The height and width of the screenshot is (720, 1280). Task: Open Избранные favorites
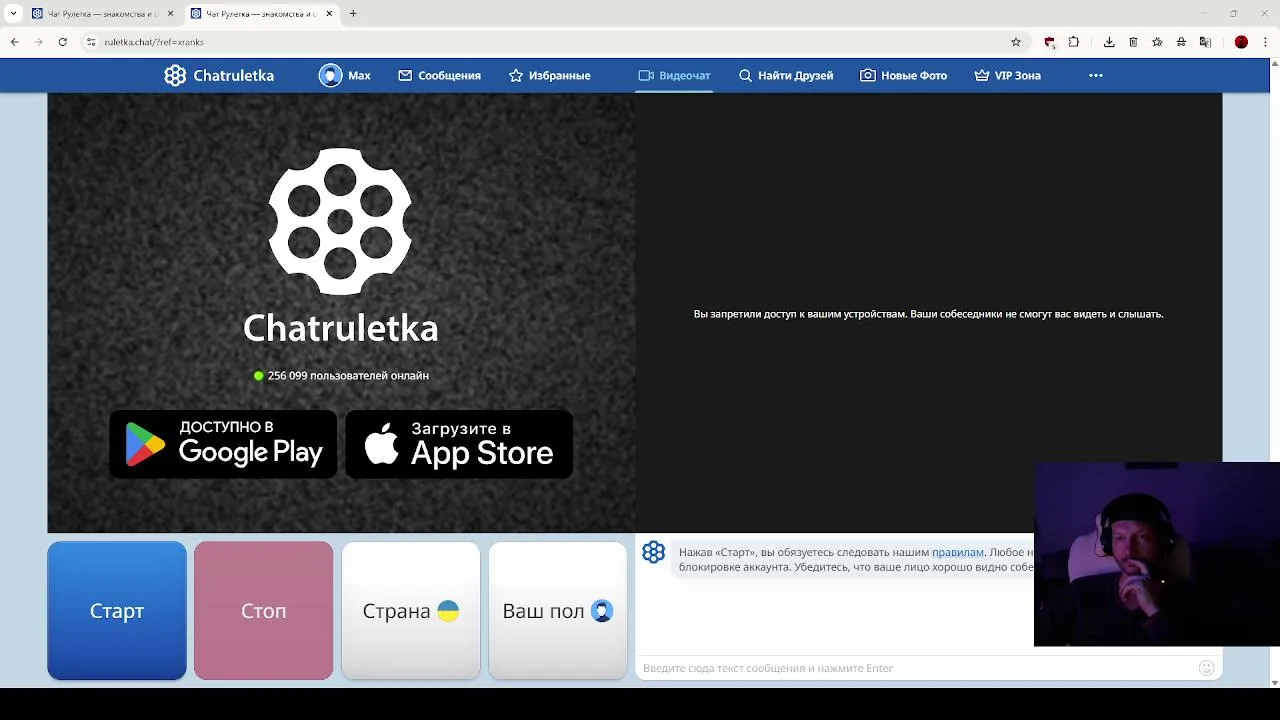pos(549,76)
